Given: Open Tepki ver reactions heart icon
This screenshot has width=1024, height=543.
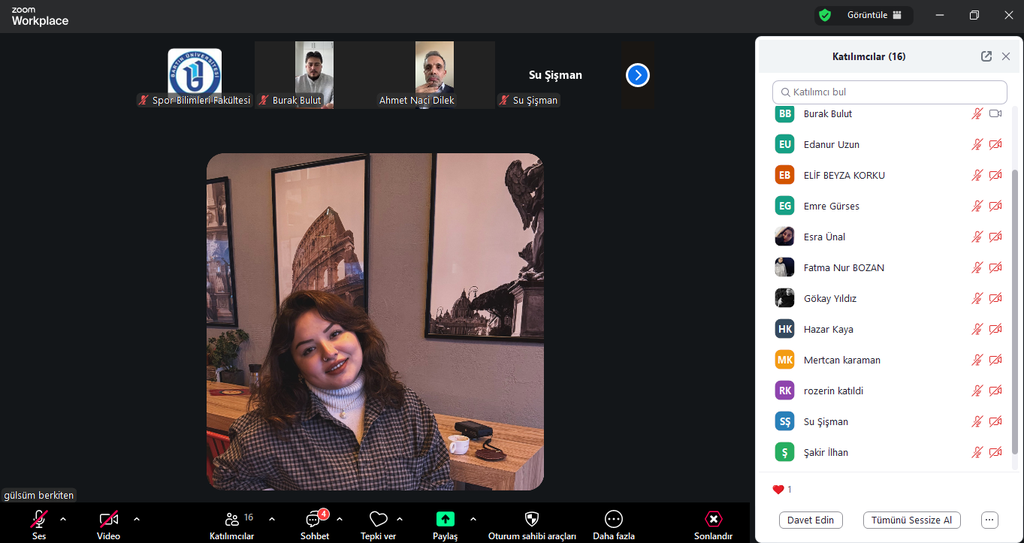Looking at the screenshot, I should (378, 520).
